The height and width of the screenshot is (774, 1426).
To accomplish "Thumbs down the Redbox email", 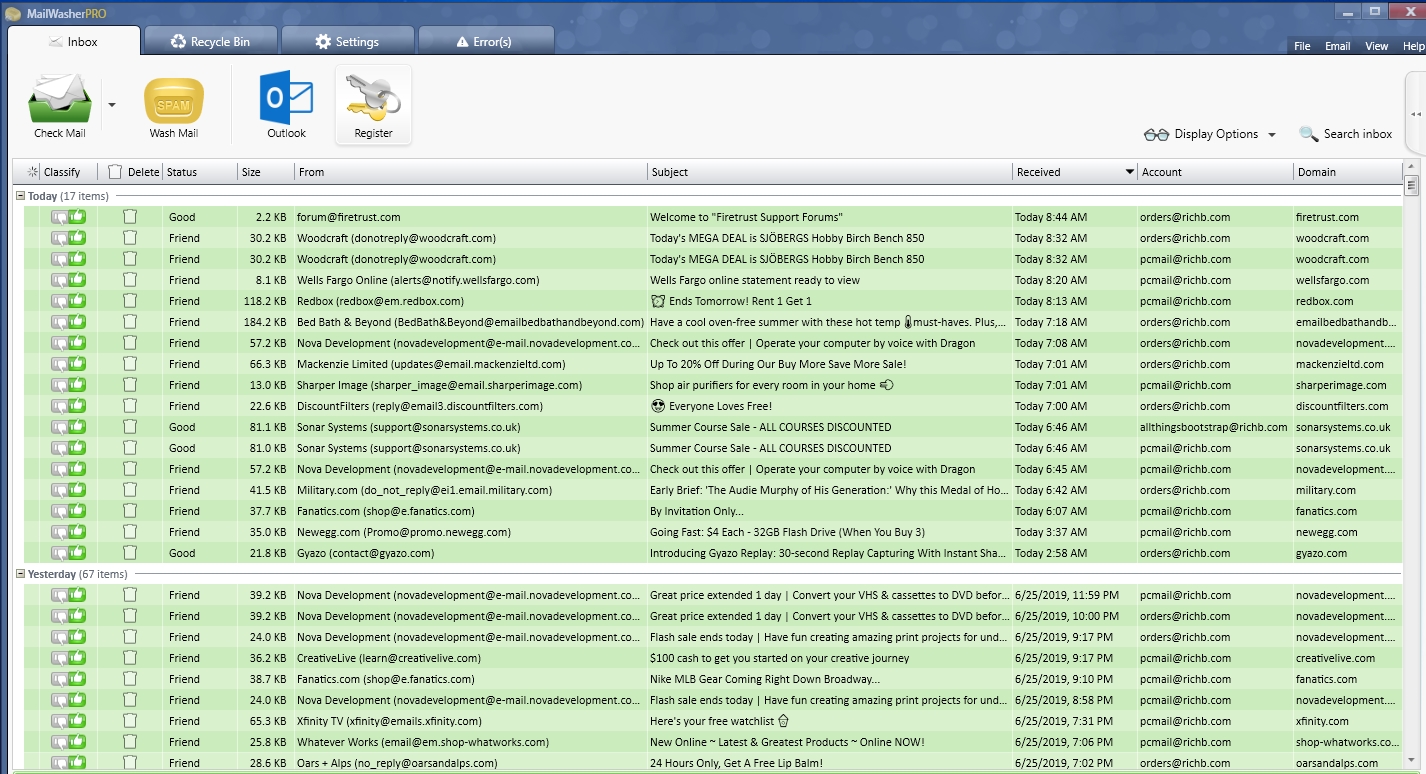I will click(x=60, y=301).
